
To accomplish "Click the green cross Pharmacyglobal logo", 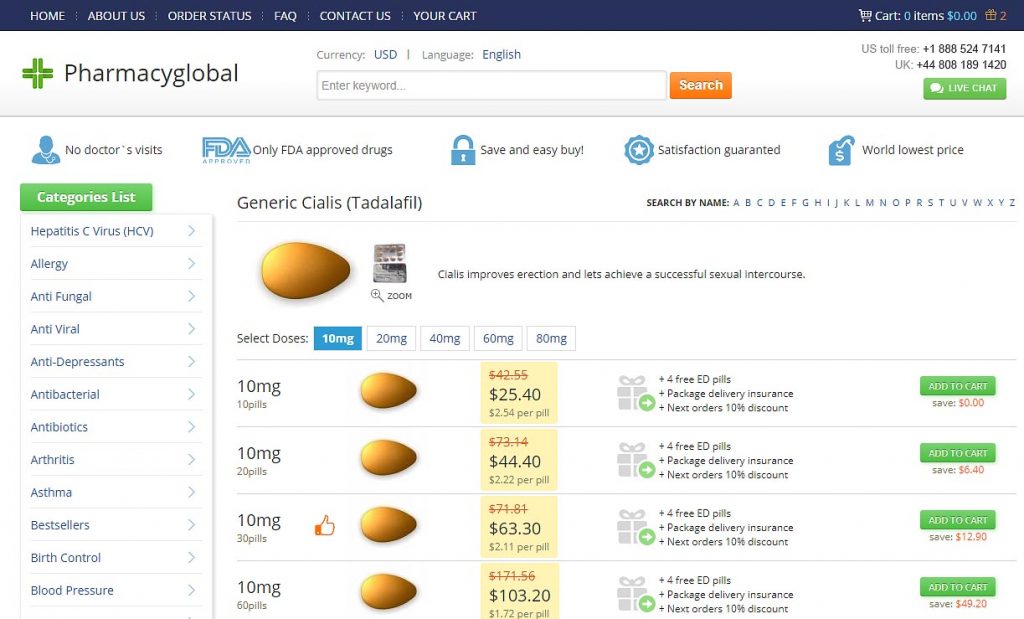I will pyautogui.click(x=37, y=73).
